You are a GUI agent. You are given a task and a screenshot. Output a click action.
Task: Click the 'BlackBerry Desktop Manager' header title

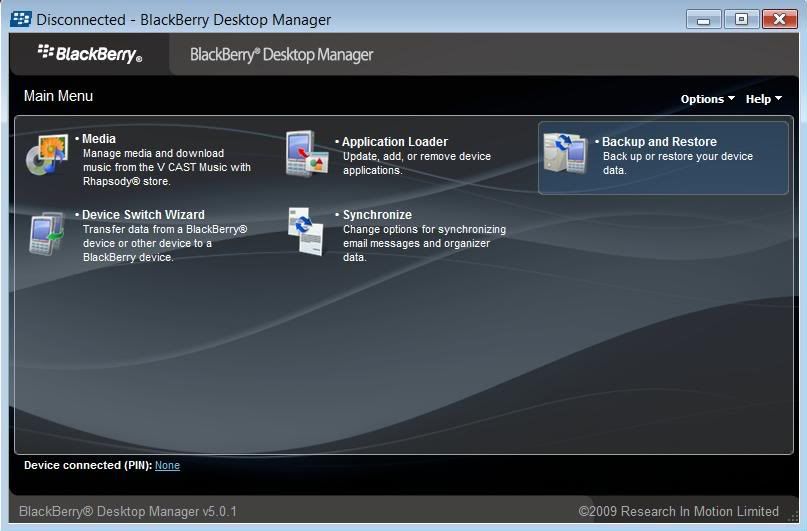coord(282,55)
